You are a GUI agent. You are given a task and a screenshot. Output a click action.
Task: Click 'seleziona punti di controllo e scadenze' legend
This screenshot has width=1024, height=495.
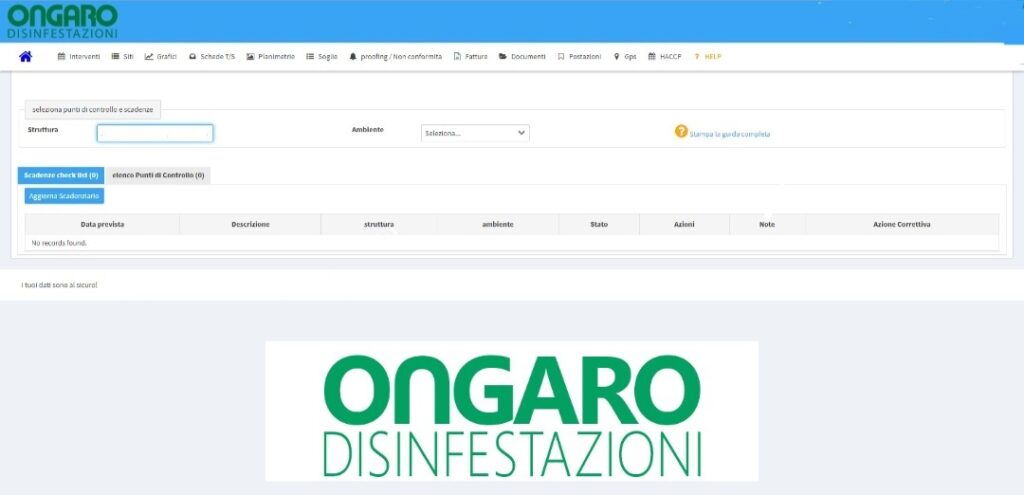pyautogui.click(x=93, y=110)
